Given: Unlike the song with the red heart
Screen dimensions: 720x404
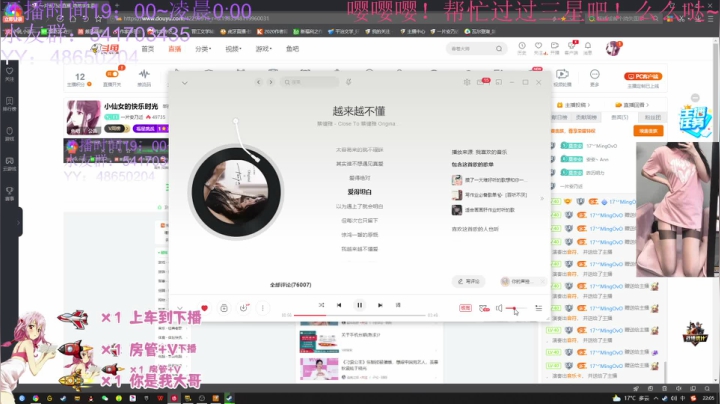Looking at the screenshot, I should (x=204, y=308).
